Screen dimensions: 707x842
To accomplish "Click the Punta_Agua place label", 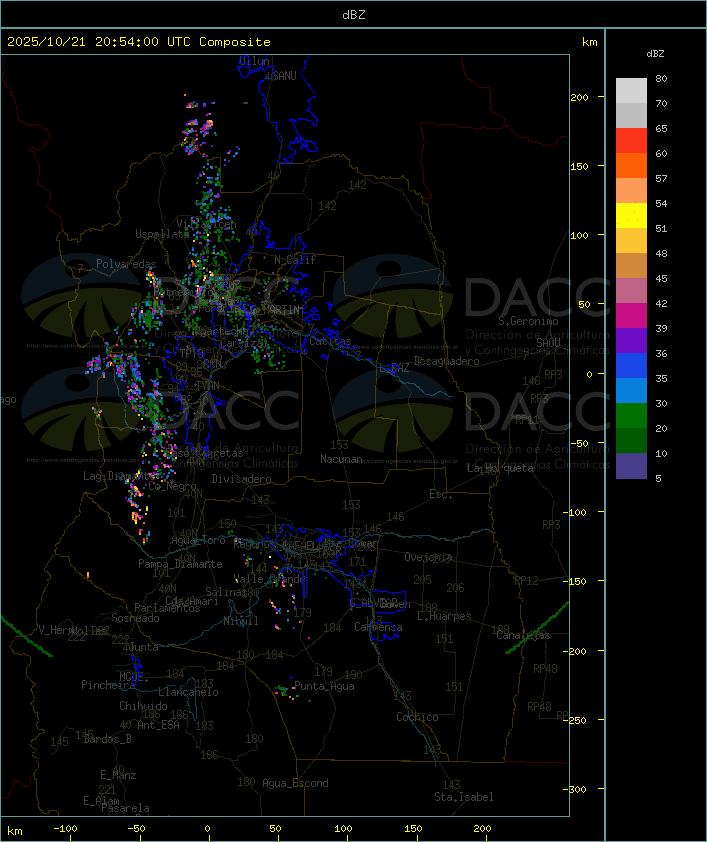I will coord(324,686).
